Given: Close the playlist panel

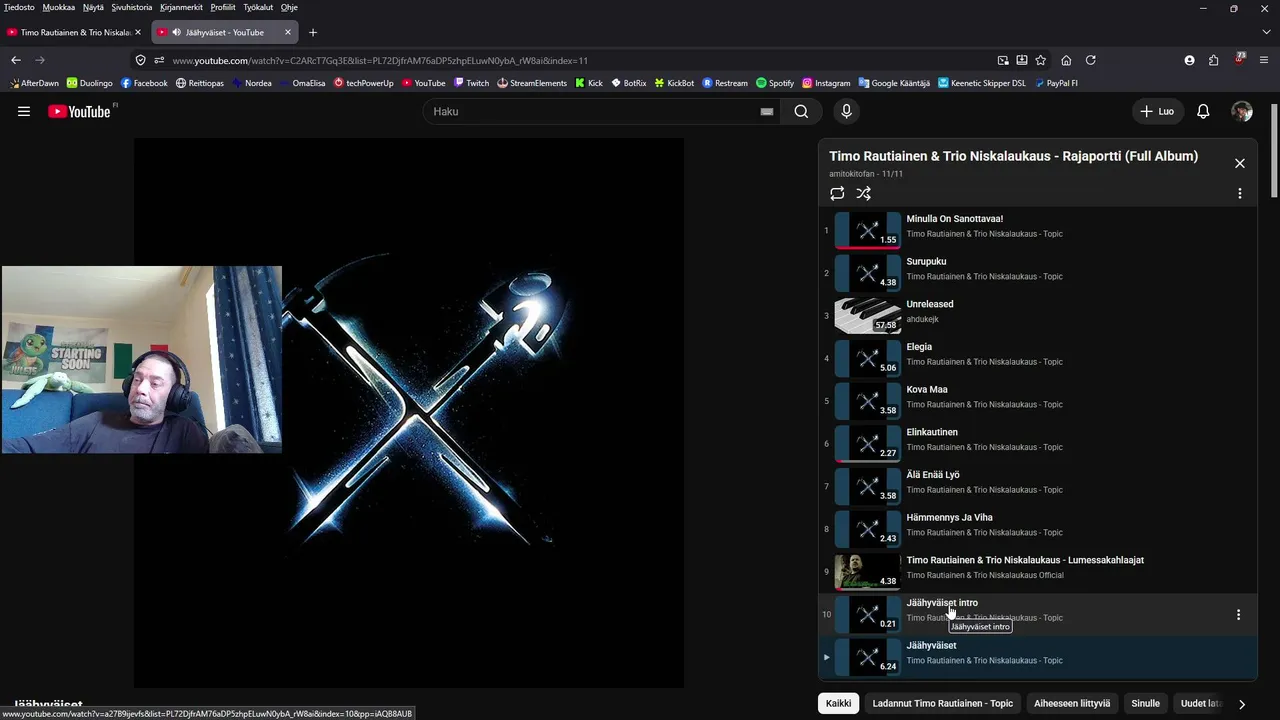Looking at the screenshot, I should (1240, 163).
